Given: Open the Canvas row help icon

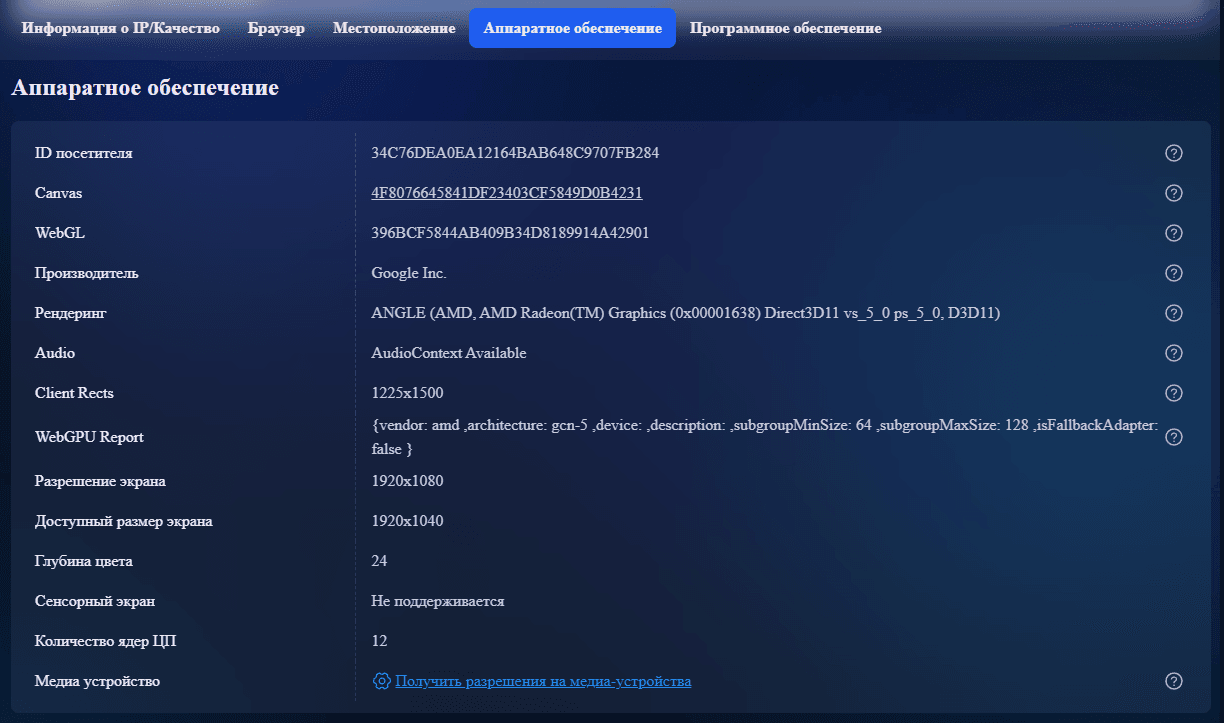Looking at the screenshot, I should point(1174,193).
